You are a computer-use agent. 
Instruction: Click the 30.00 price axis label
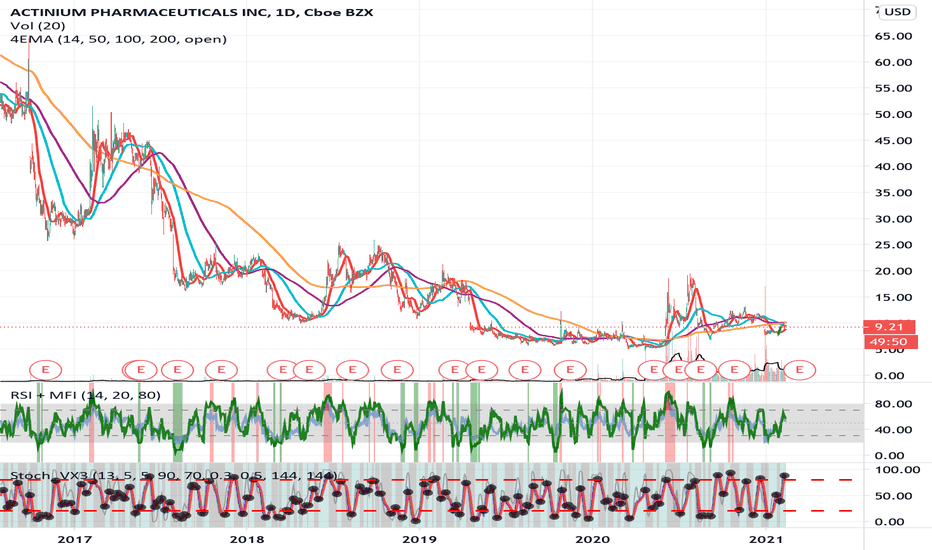pyautogui.click(x=893, y=219)
